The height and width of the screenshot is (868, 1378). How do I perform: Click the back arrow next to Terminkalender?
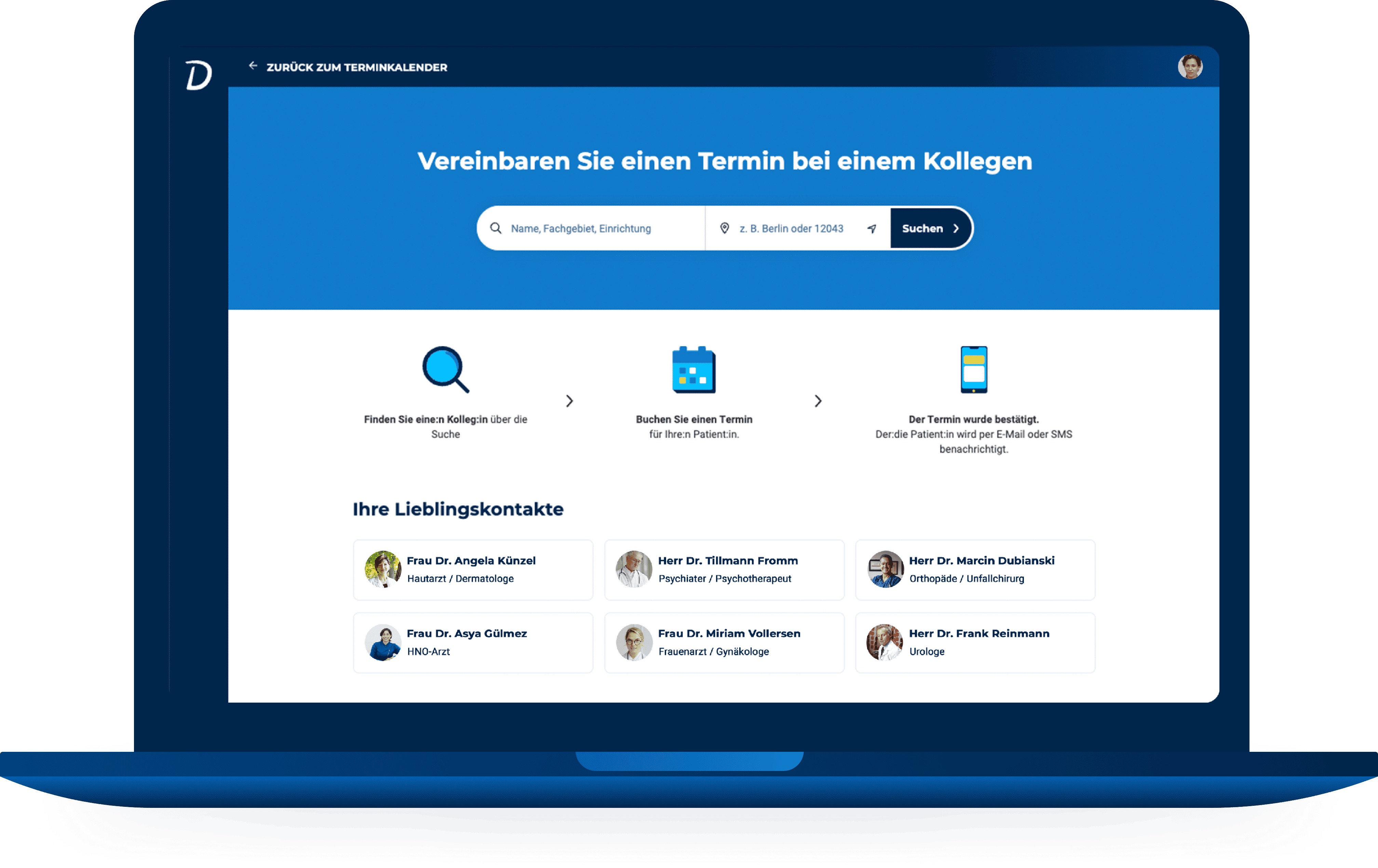[254, 66]
